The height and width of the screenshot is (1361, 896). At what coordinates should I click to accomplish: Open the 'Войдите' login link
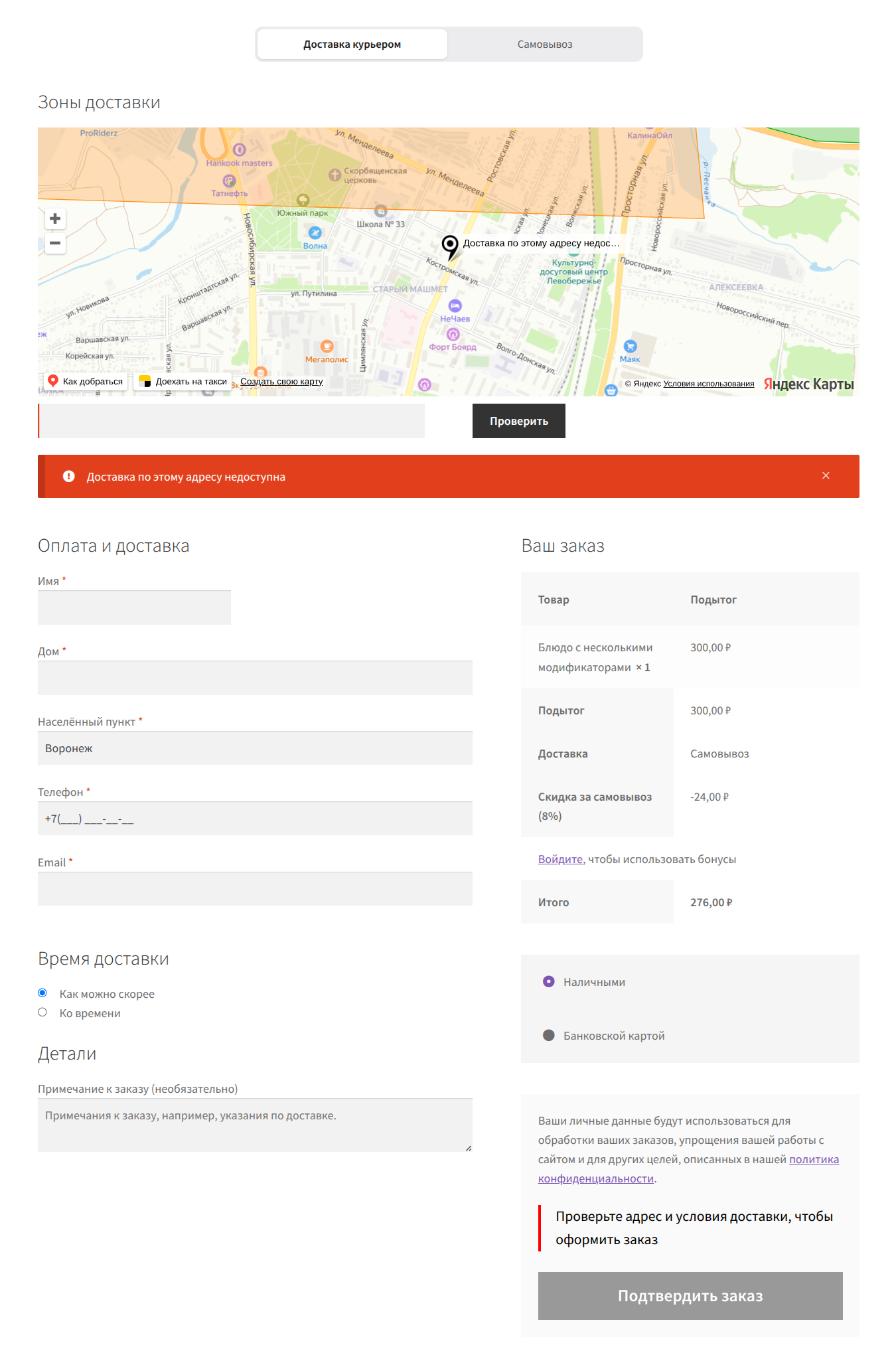(560, 859)
